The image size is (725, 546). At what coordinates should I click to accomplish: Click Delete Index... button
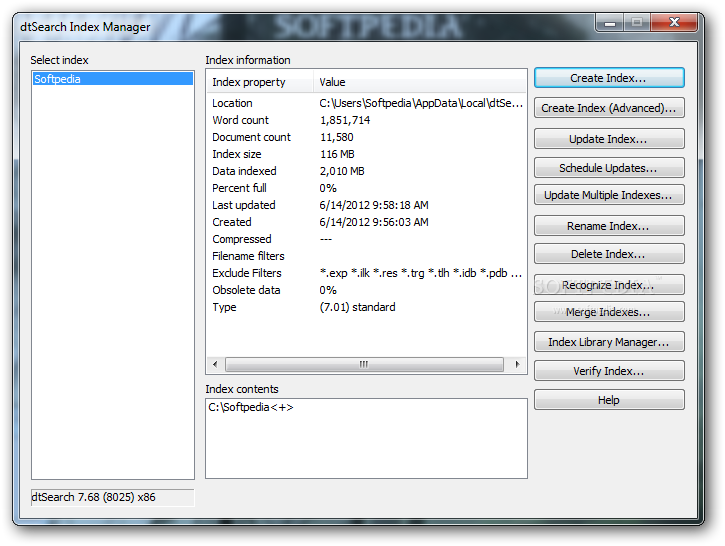(x=609, y=254)
